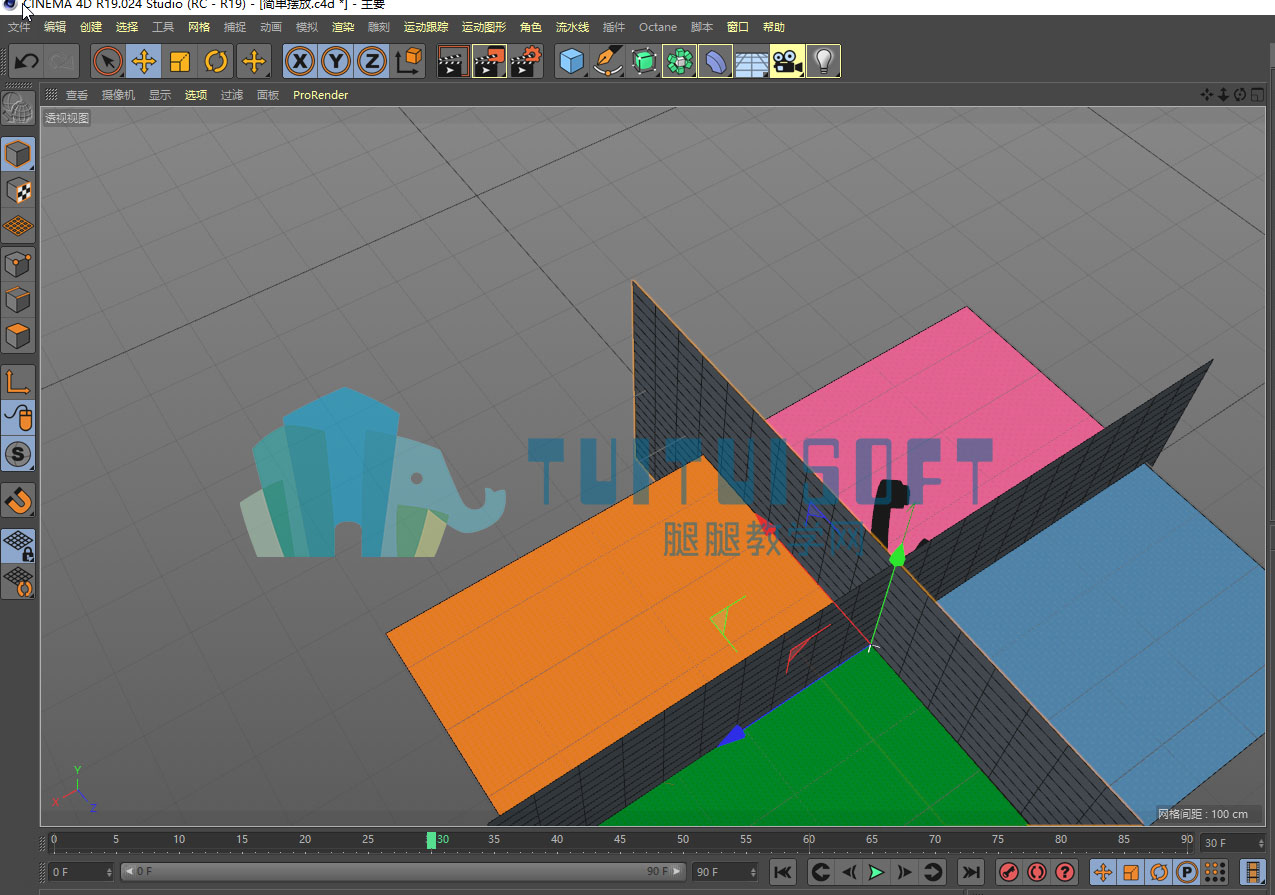Open the ProRender viewport menu
Viewport: 1275px width, 895px height.
click(x=320, y=95)
